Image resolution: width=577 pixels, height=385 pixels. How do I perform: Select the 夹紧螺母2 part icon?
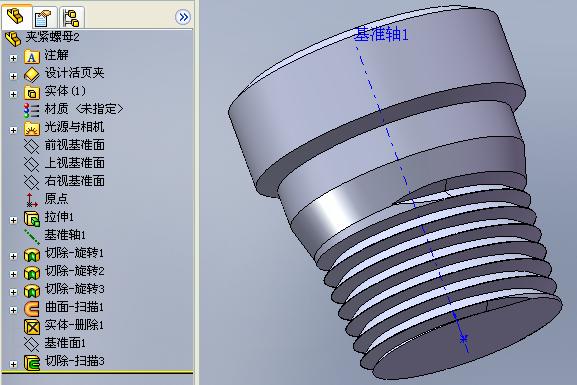pyautogui.click(x=13, y=38)
